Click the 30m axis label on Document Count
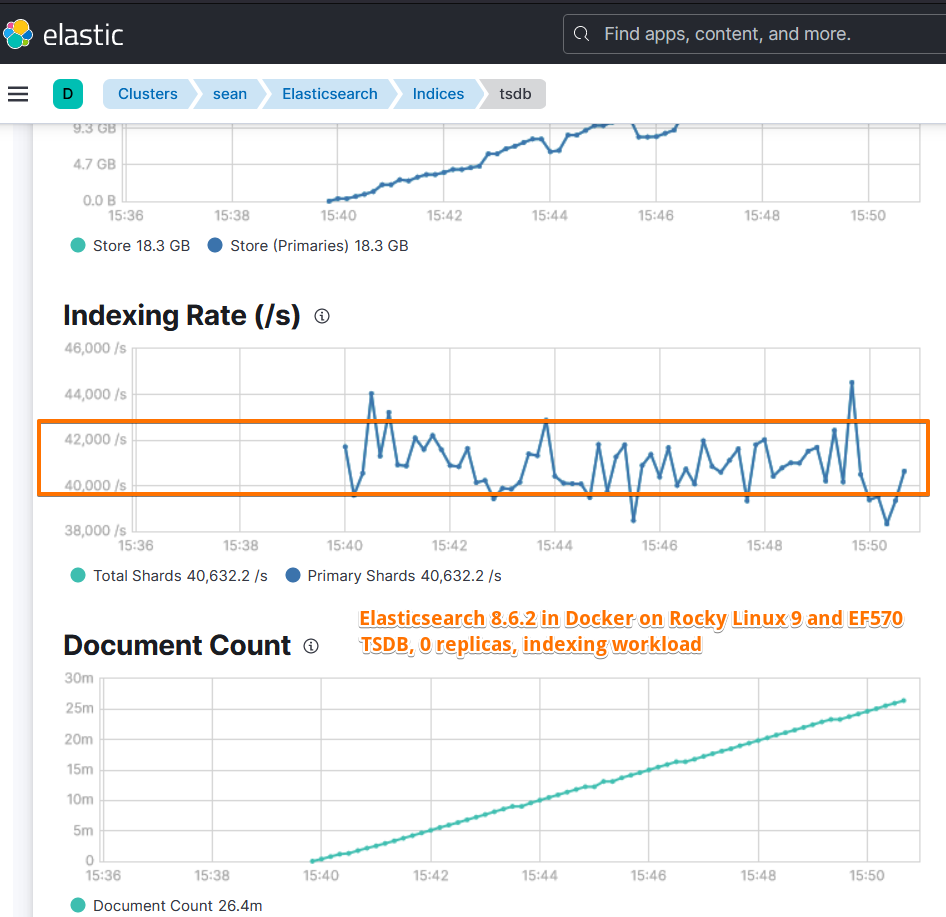The image size is (946, 917). tap(79, 678)
